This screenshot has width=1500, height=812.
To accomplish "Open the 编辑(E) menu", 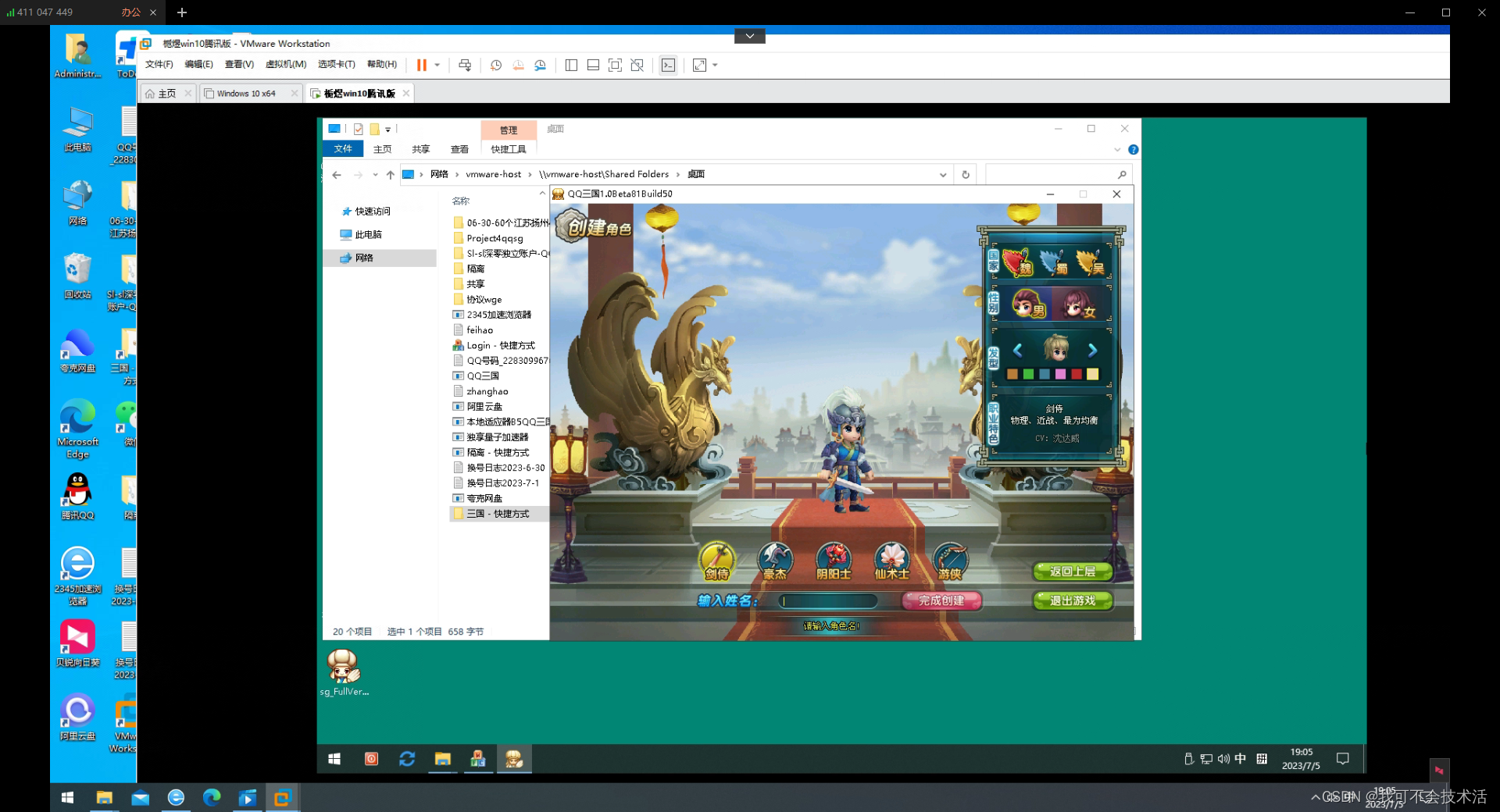I will click(199, 64).
